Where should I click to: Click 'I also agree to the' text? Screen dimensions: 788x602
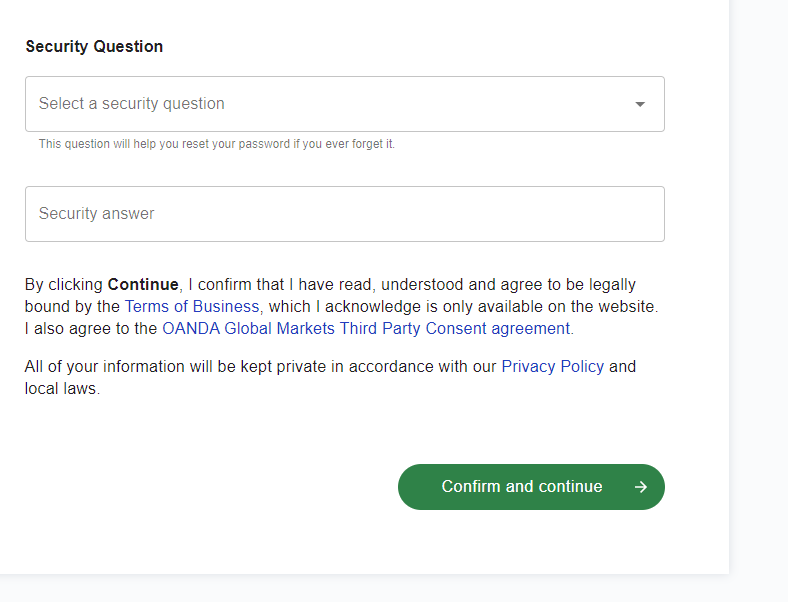tap(91, 329)
